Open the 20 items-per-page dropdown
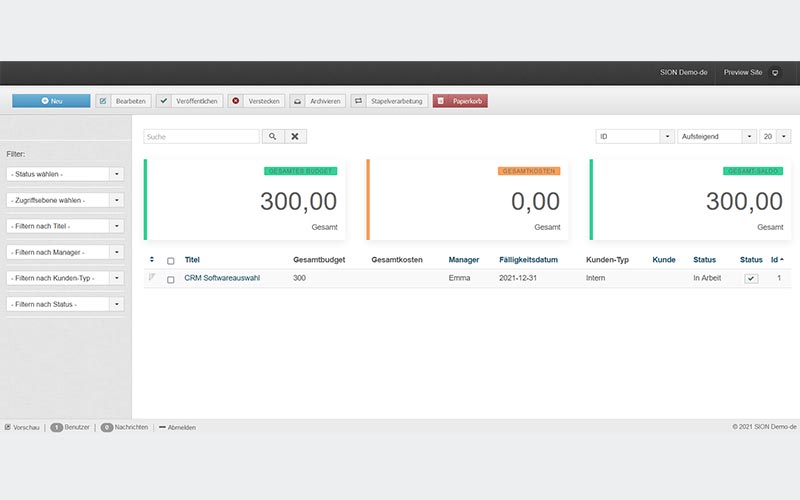Image resolution: width=800 pixels, height=500 pixels. (775, 137)
